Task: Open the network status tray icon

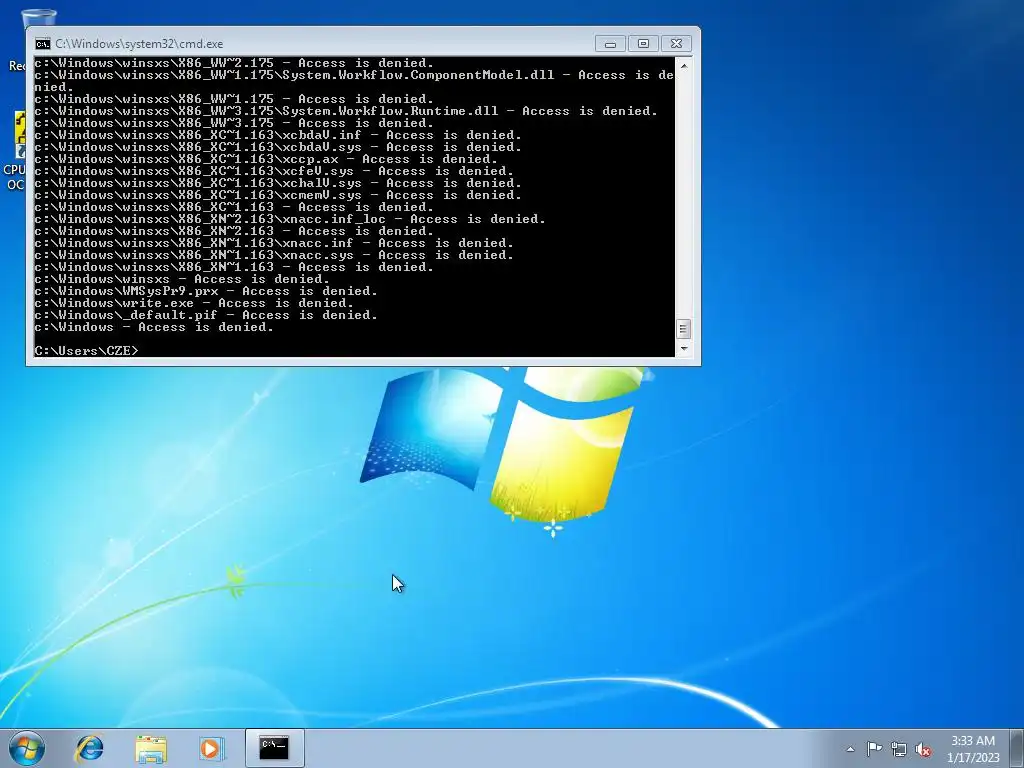Action: click(x=899, y=750)
